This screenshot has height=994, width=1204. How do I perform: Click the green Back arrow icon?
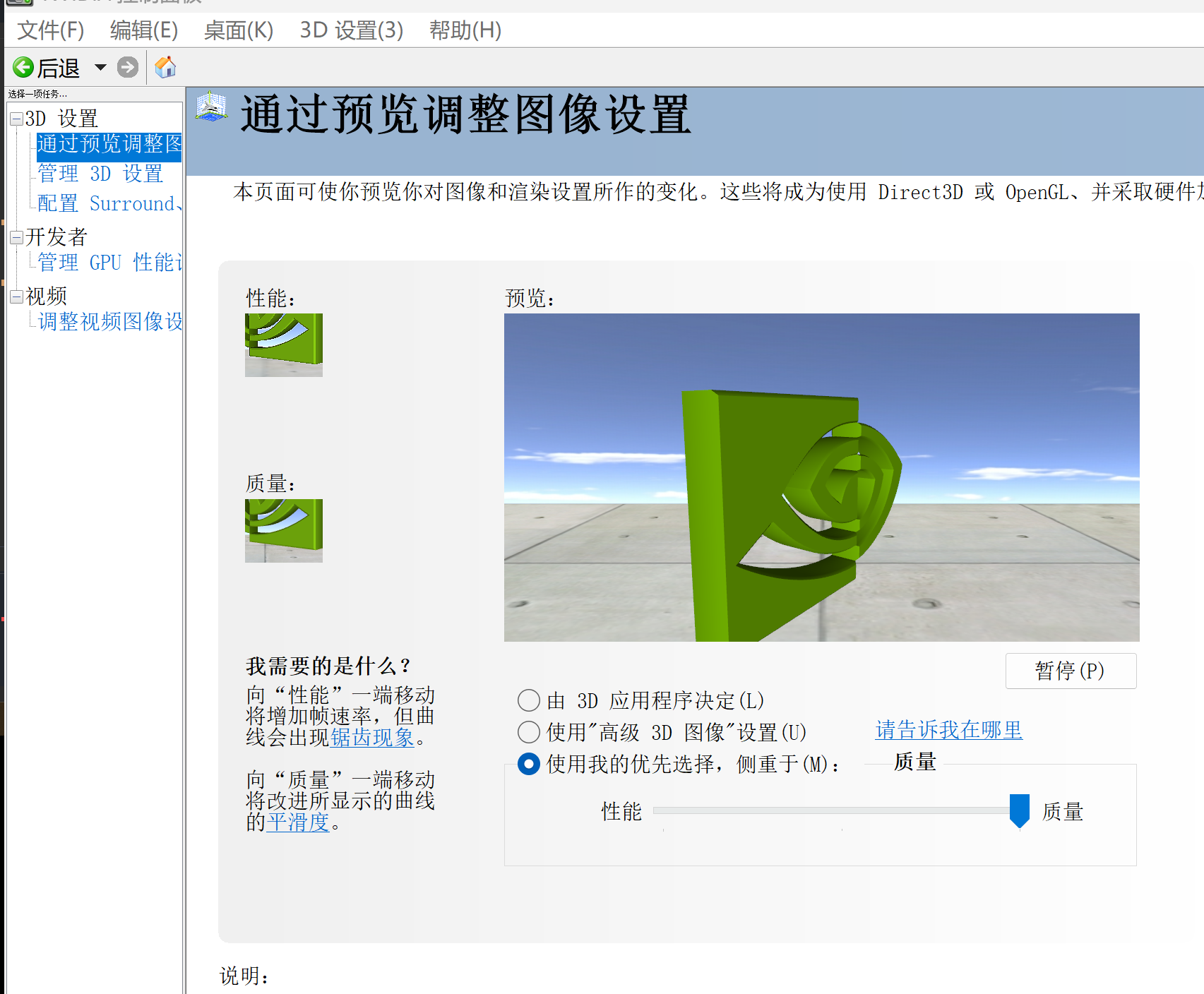[23, 68]
